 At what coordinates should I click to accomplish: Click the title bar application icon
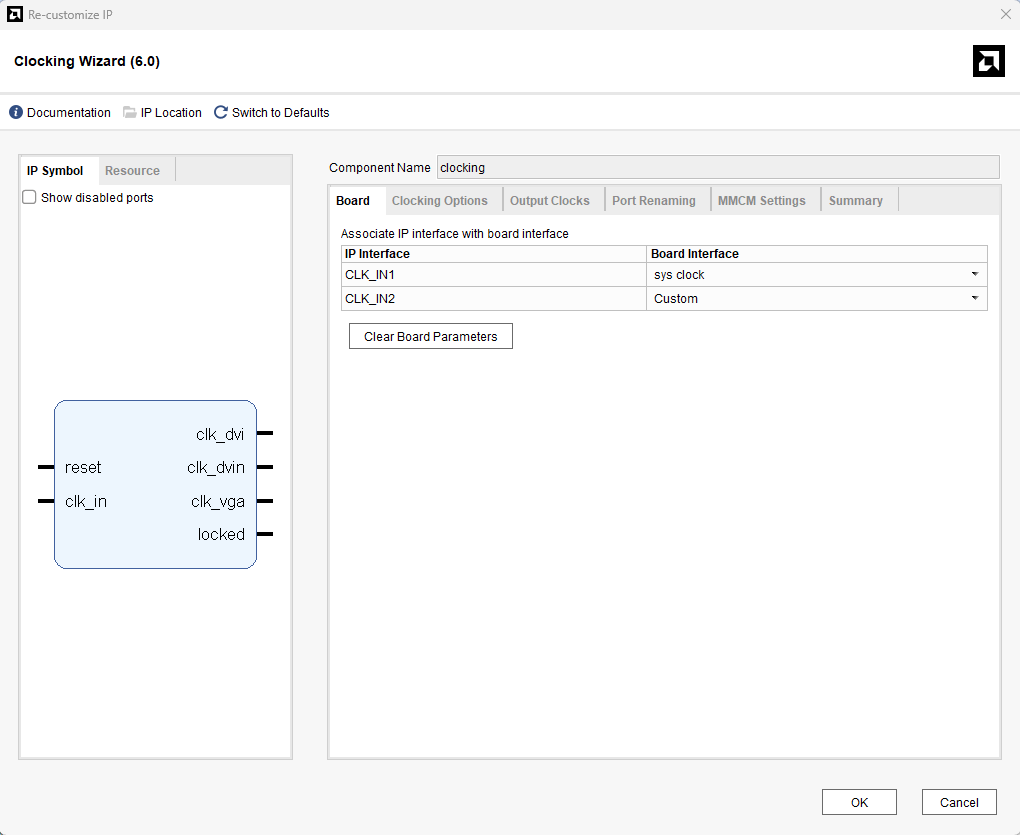coord(15,14)
